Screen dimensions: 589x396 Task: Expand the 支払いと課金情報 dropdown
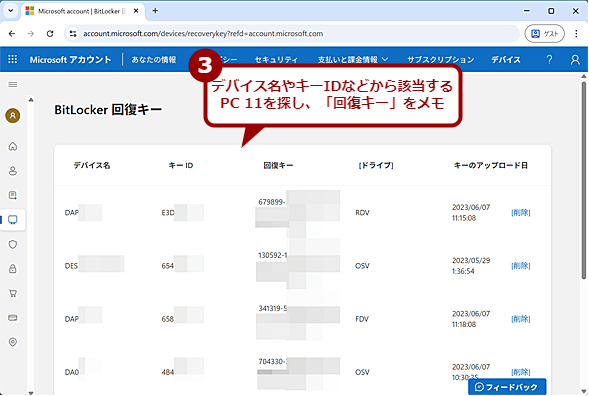[353, 60]
